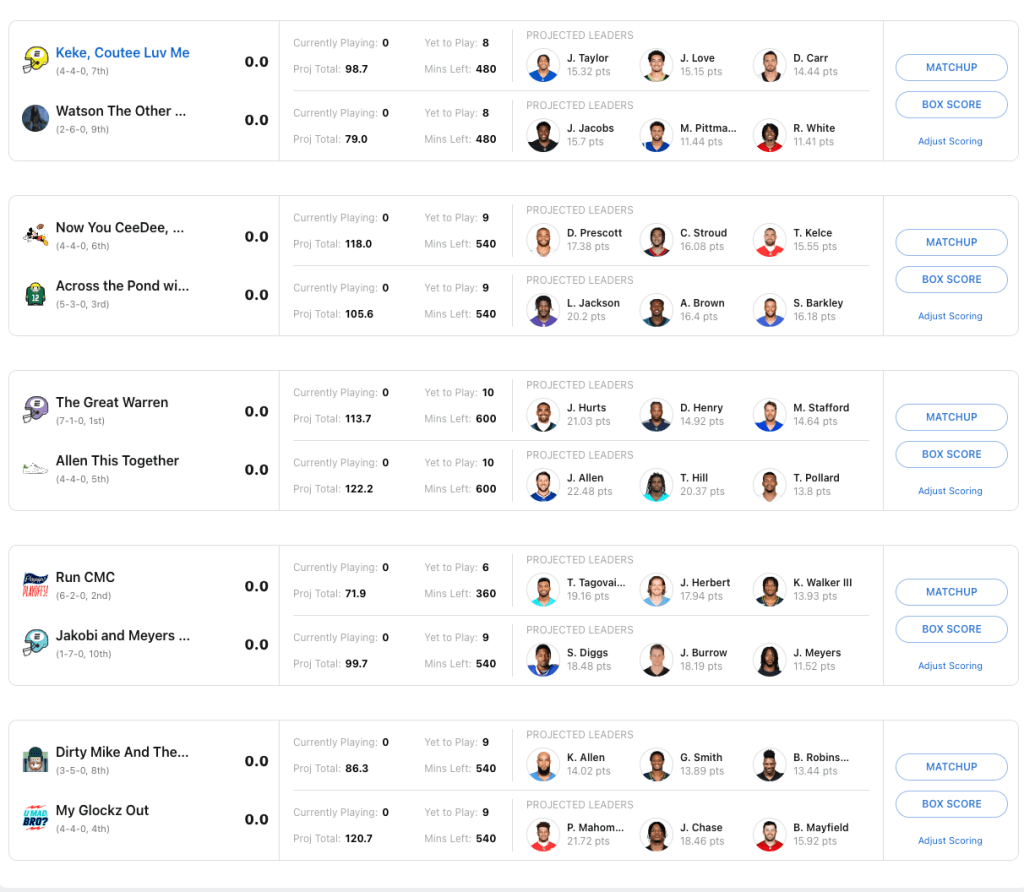Open the Jakobi and Meyers team name
Image resolution: width=1024 pixels, height=892 pixels.
(x=122, y=636)
